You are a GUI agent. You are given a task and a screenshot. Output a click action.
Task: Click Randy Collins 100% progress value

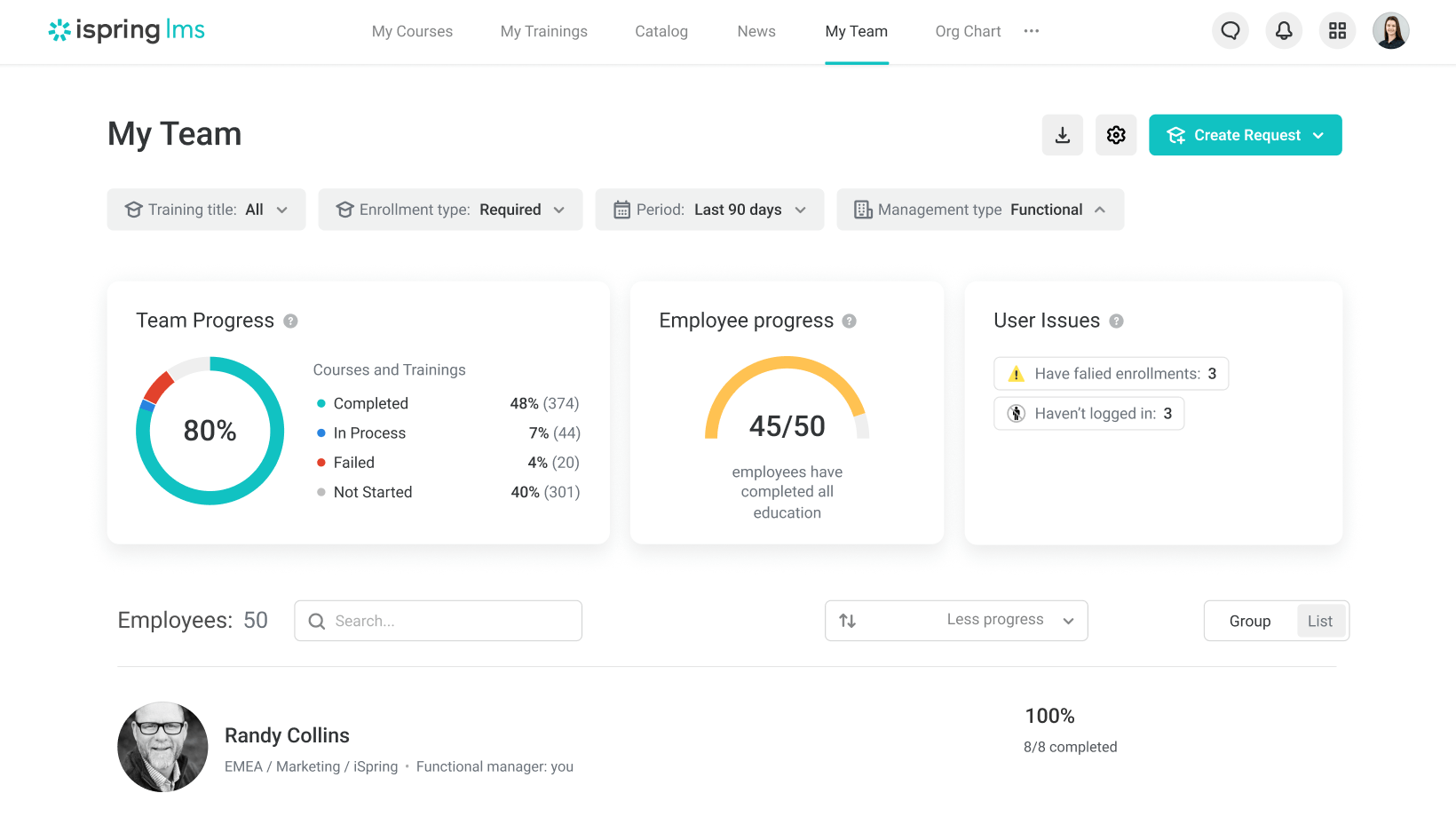1049,716
